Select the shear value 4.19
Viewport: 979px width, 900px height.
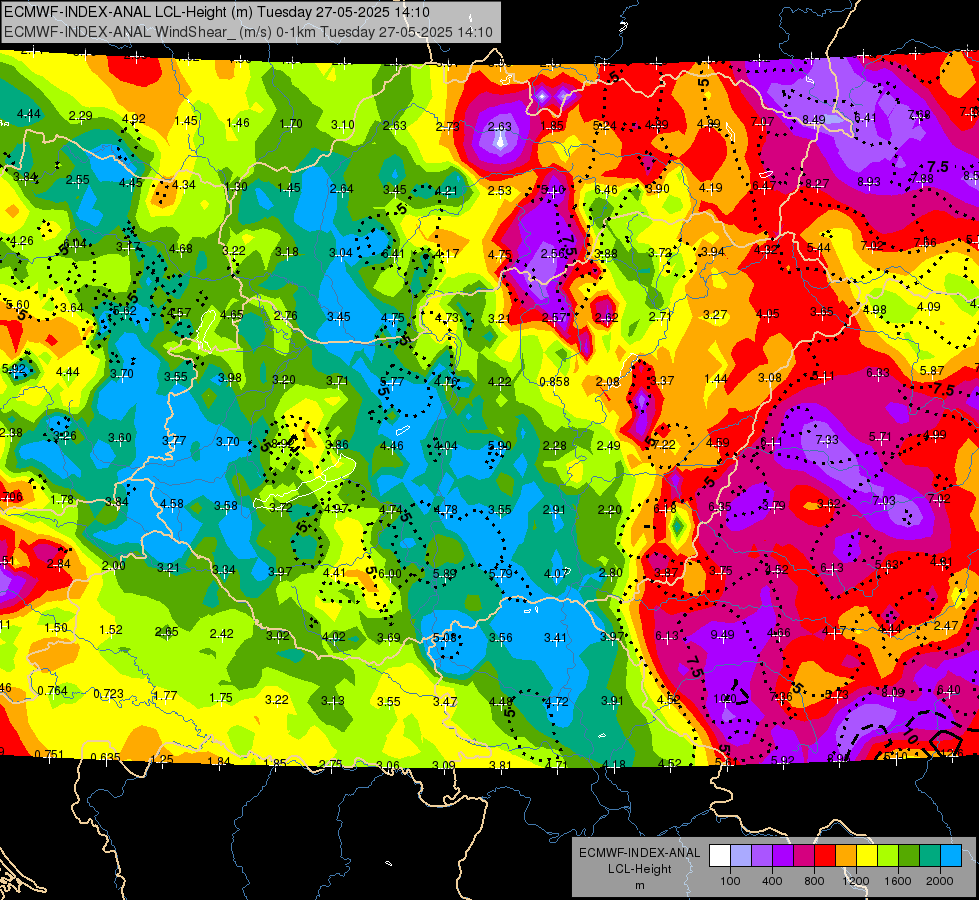(711, 187)
